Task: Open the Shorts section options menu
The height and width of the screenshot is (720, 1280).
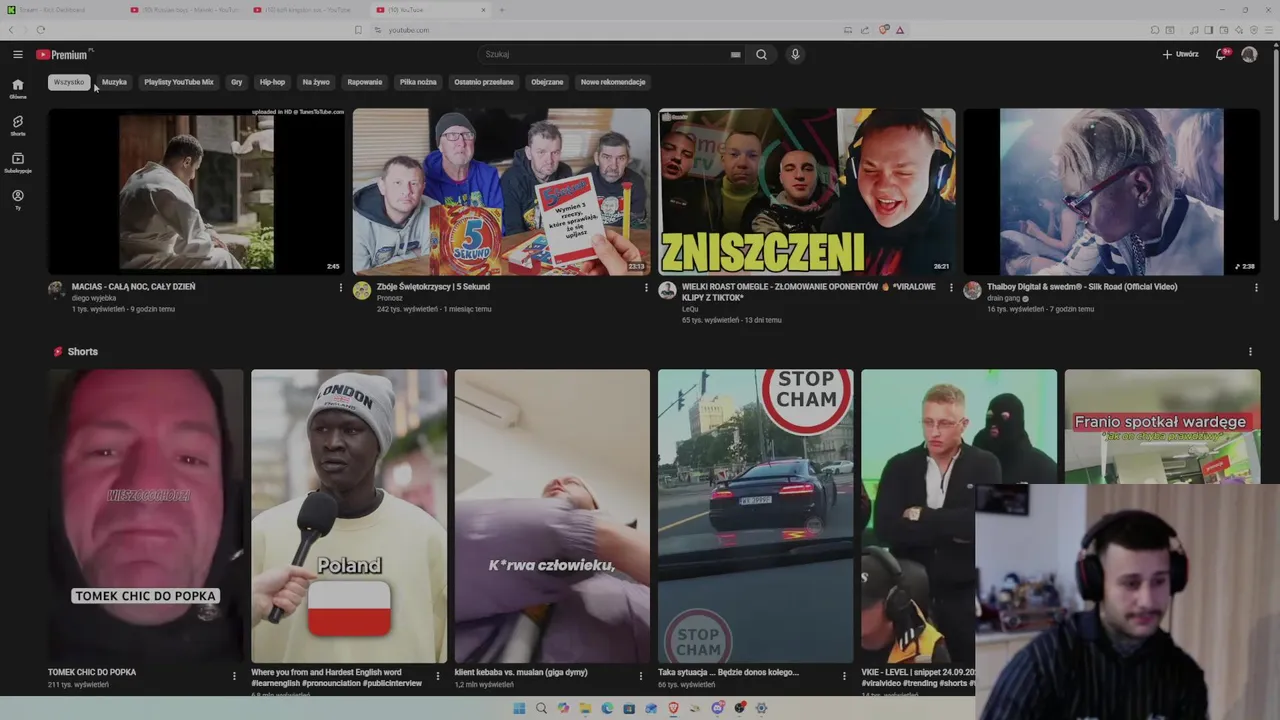Action: pyautogui.click(x=1250, y=352)
